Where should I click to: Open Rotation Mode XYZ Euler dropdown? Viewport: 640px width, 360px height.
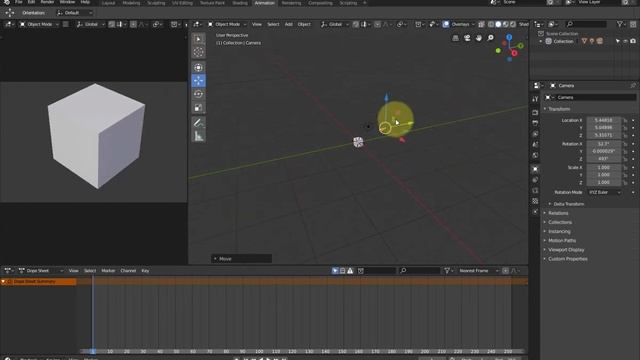(604, 192)
